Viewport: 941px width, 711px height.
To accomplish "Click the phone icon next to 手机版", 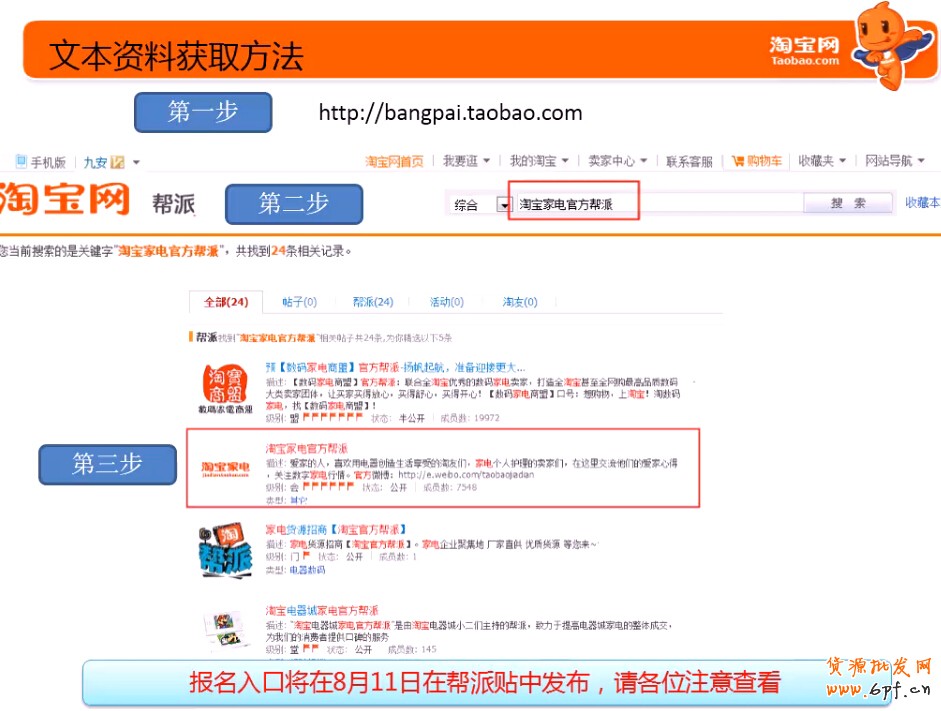I will [x=21, y=162].
